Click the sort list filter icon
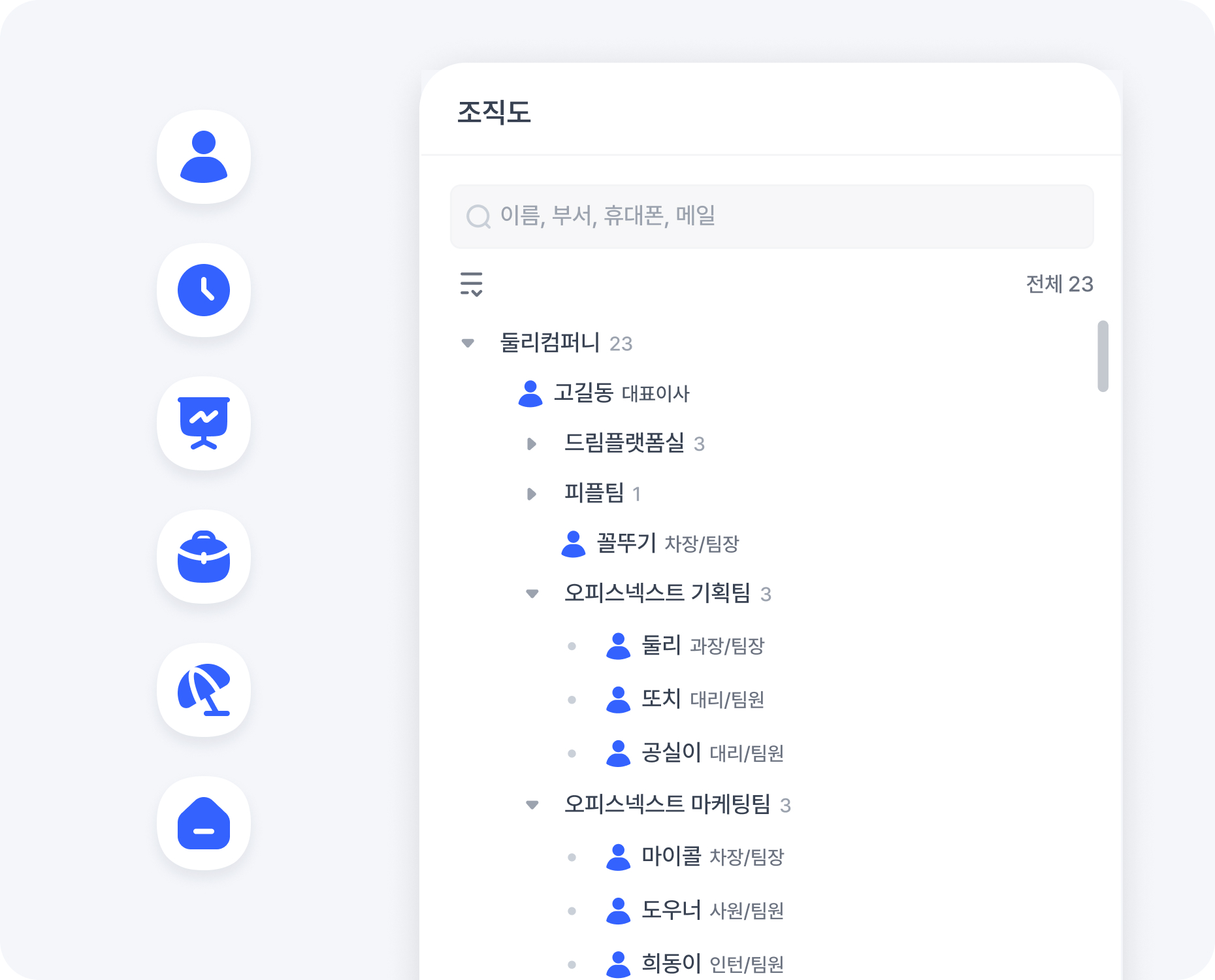 coord(471,284)
